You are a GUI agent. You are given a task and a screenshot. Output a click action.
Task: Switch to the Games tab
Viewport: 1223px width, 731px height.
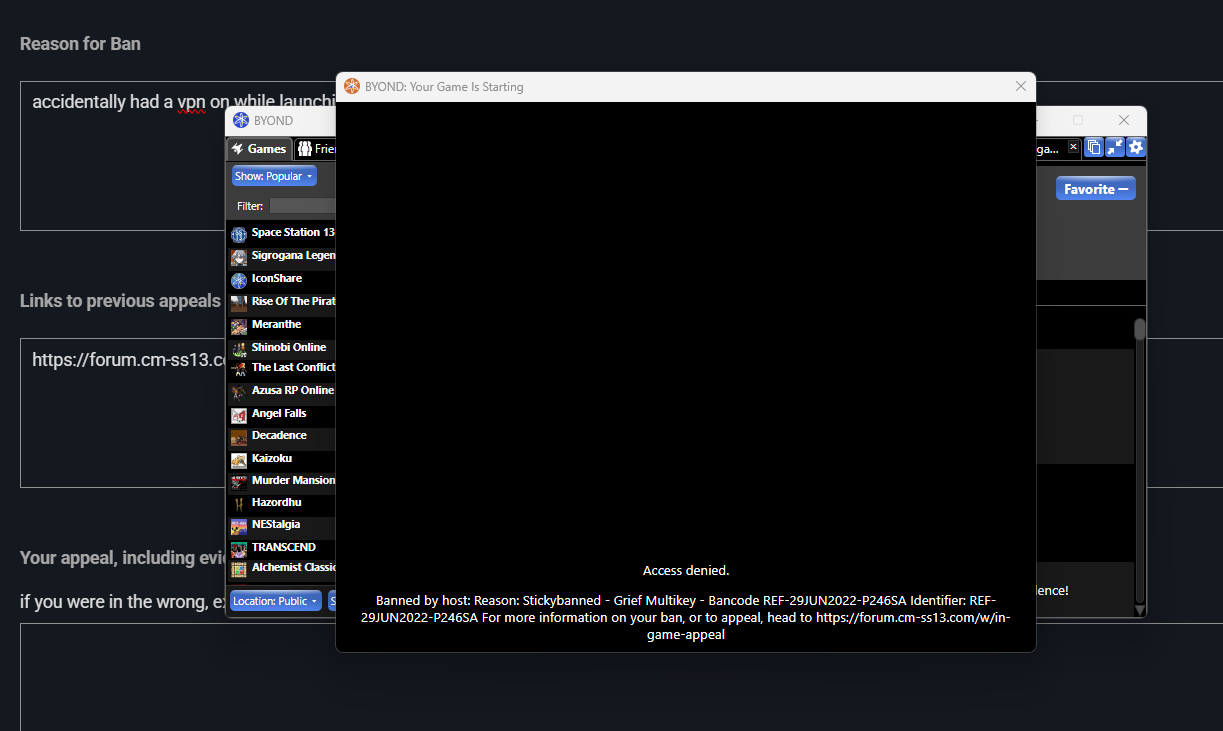pos(259,149)
